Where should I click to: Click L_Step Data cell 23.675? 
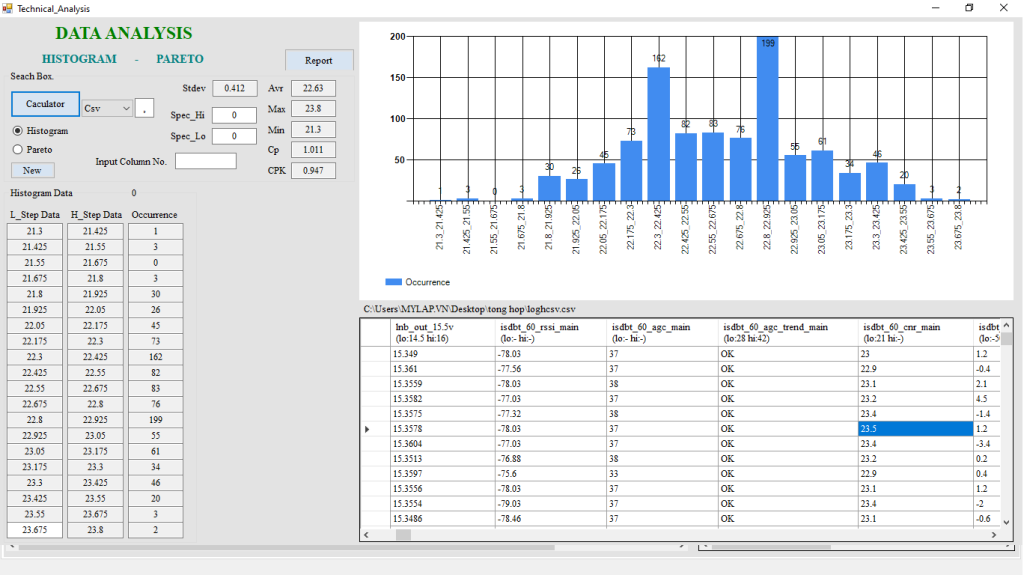[x=35, y=530]
